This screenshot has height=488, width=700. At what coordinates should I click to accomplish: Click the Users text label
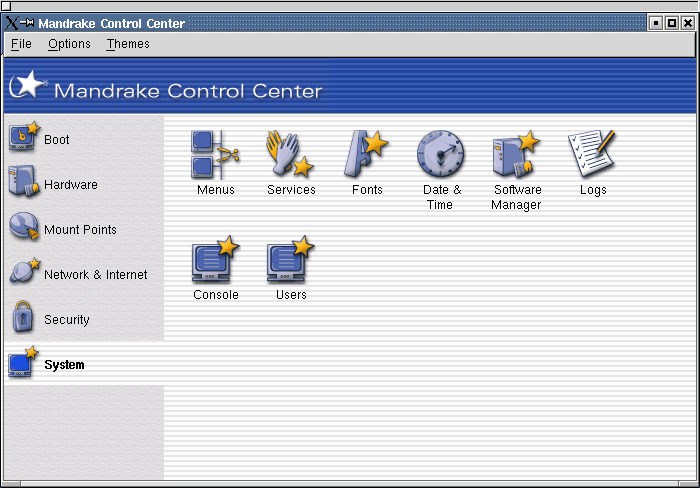click(291, 295)
